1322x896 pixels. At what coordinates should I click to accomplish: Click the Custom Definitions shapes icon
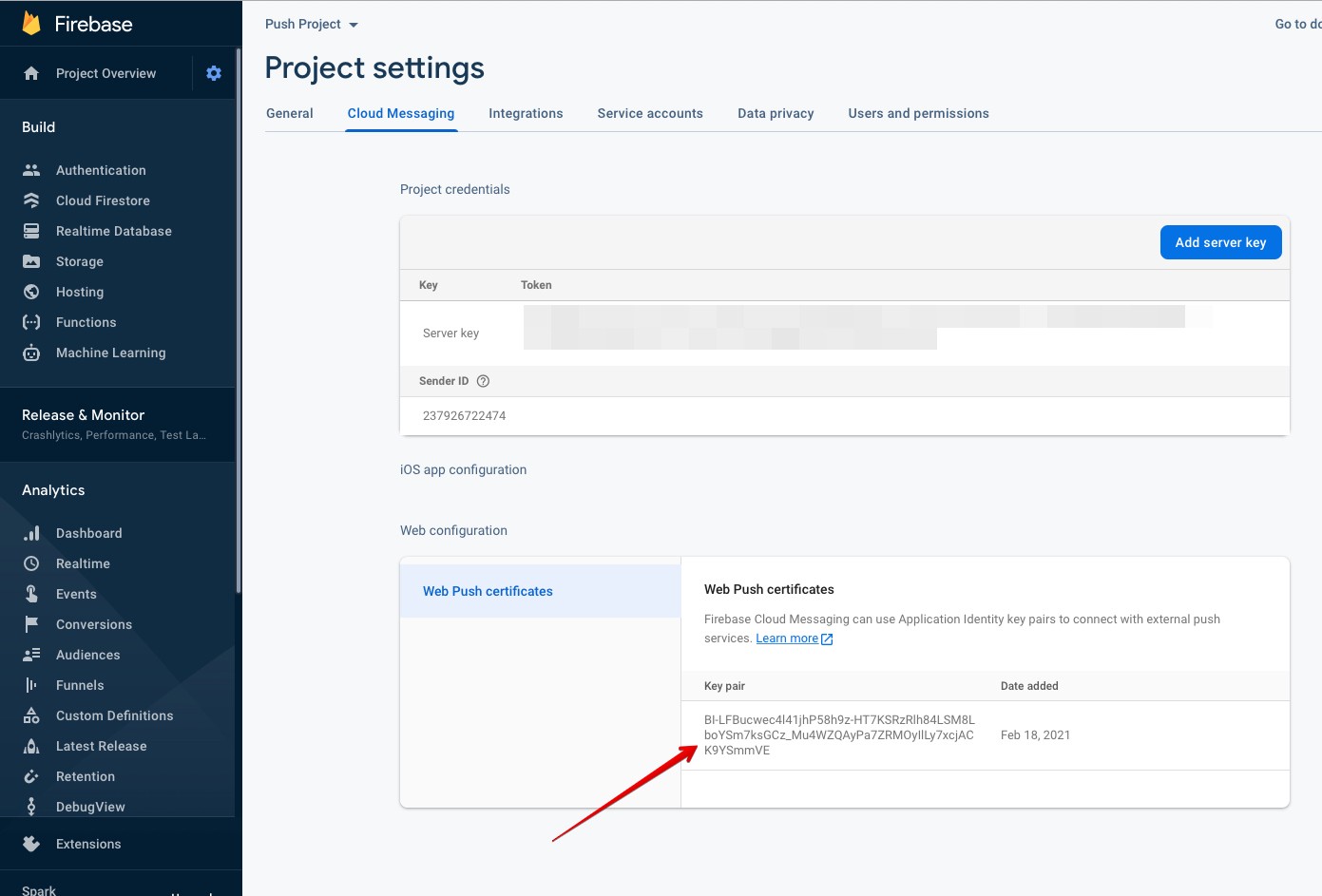[31, 715]
